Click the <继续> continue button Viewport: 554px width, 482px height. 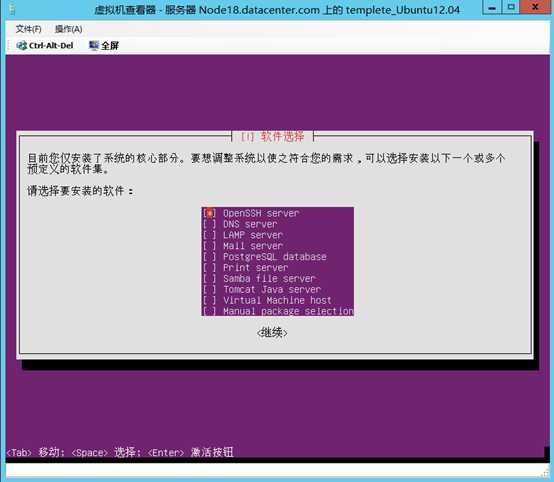pos(272,333)
